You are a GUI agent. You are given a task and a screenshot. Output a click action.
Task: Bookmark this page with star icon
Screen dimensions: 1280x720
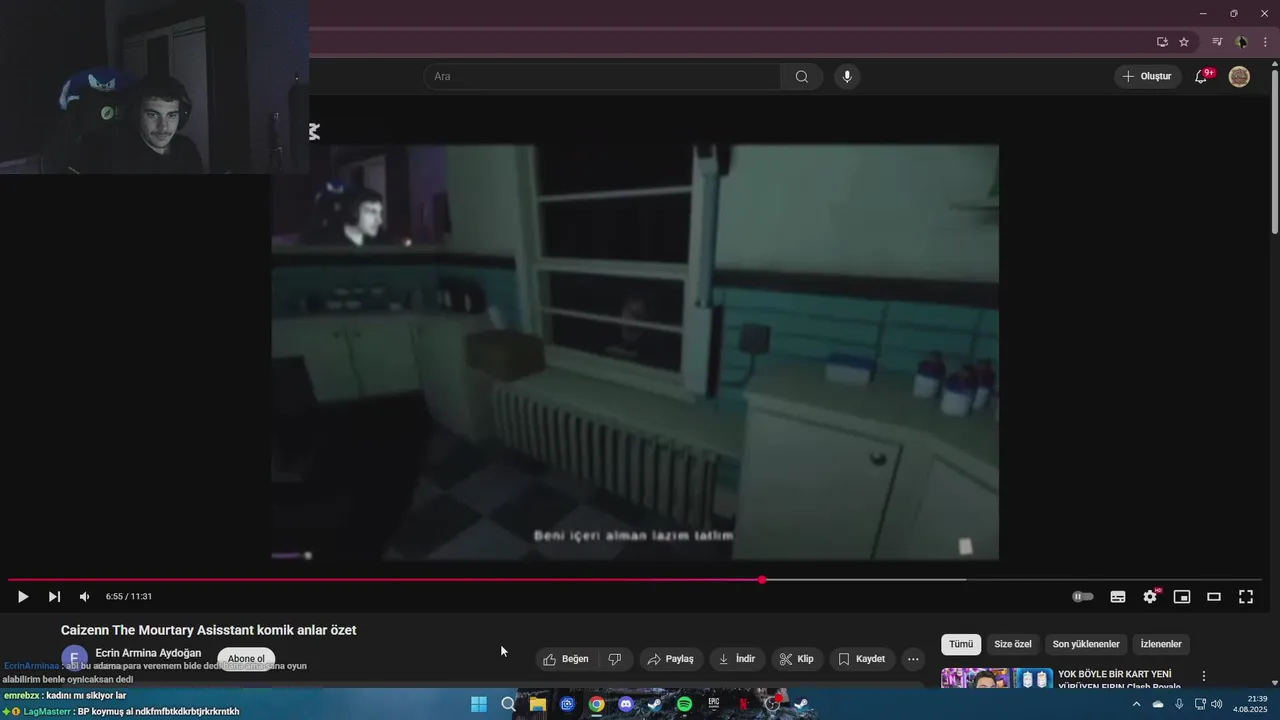coord(1184,42)
